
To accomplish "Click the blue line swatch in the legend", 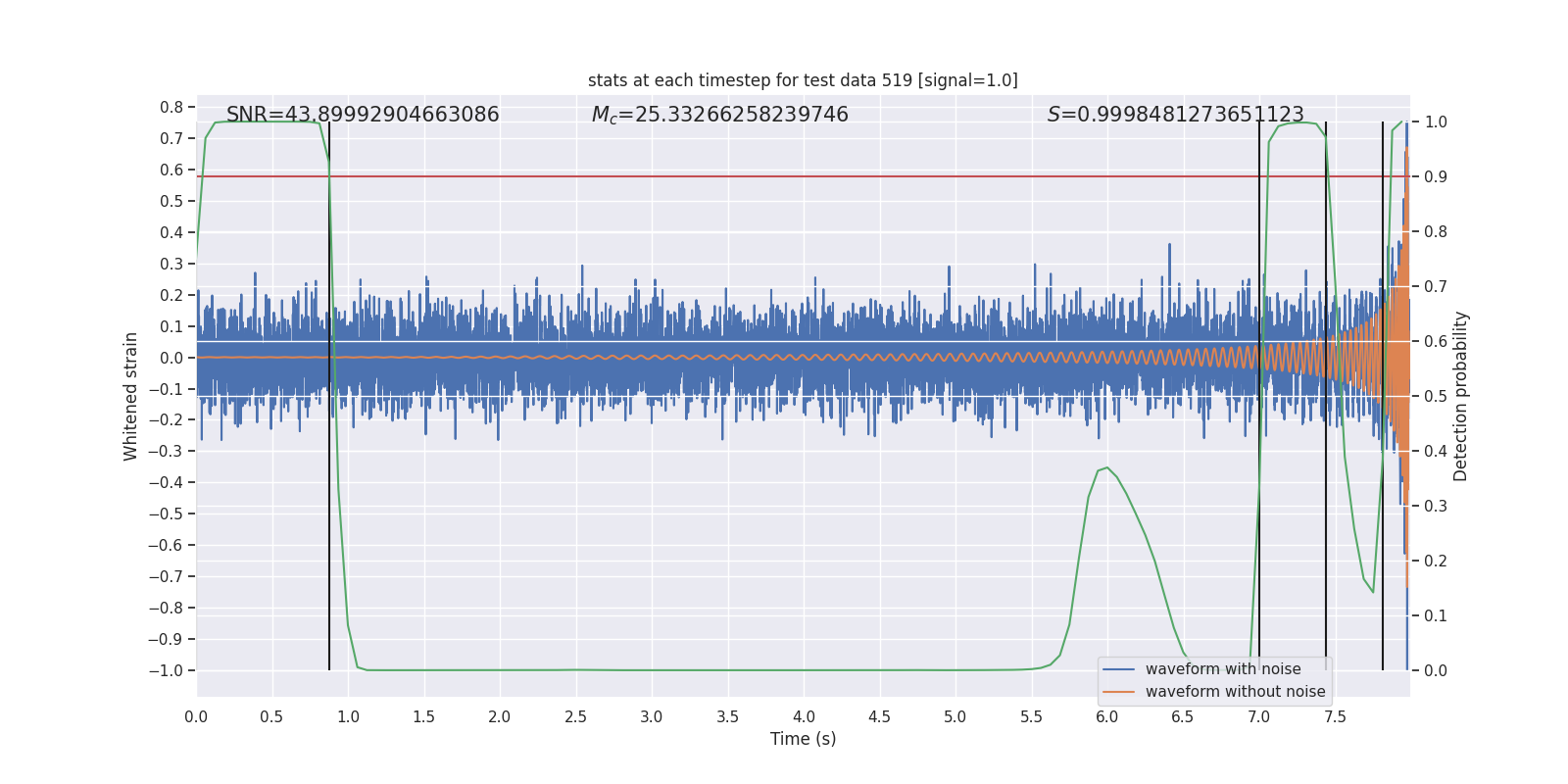I will tap(1118, 669).
